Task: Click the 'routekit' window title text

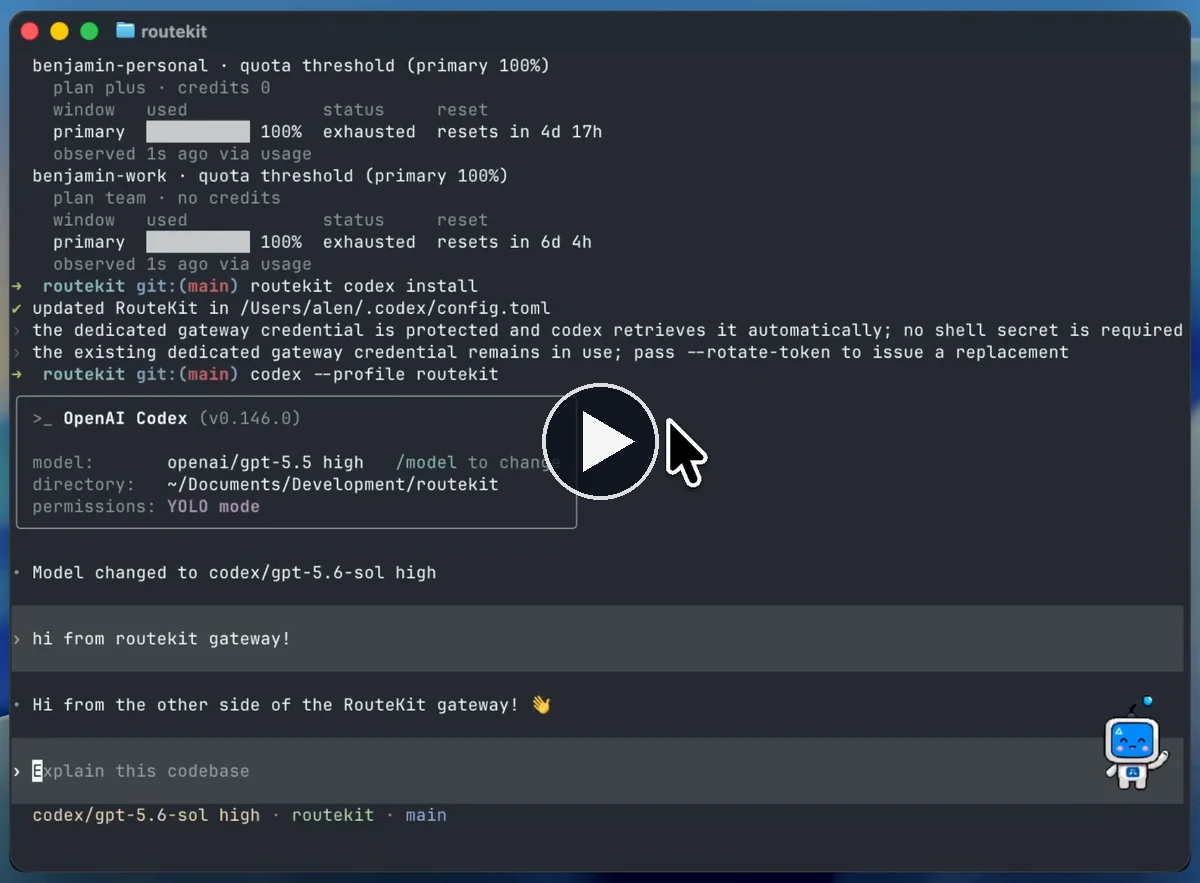Action: tap(174, 31)
